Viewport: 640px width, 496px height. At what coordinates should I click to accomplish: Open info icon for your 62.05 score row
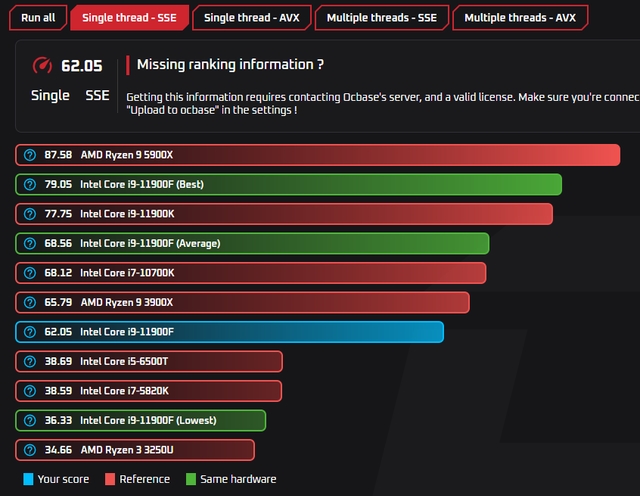30,332
